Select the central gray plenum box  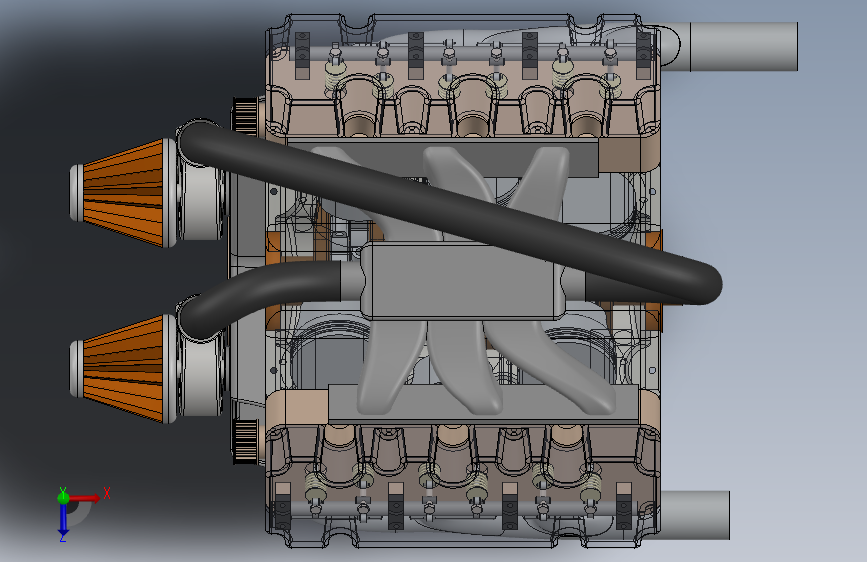tap(463, 282)
